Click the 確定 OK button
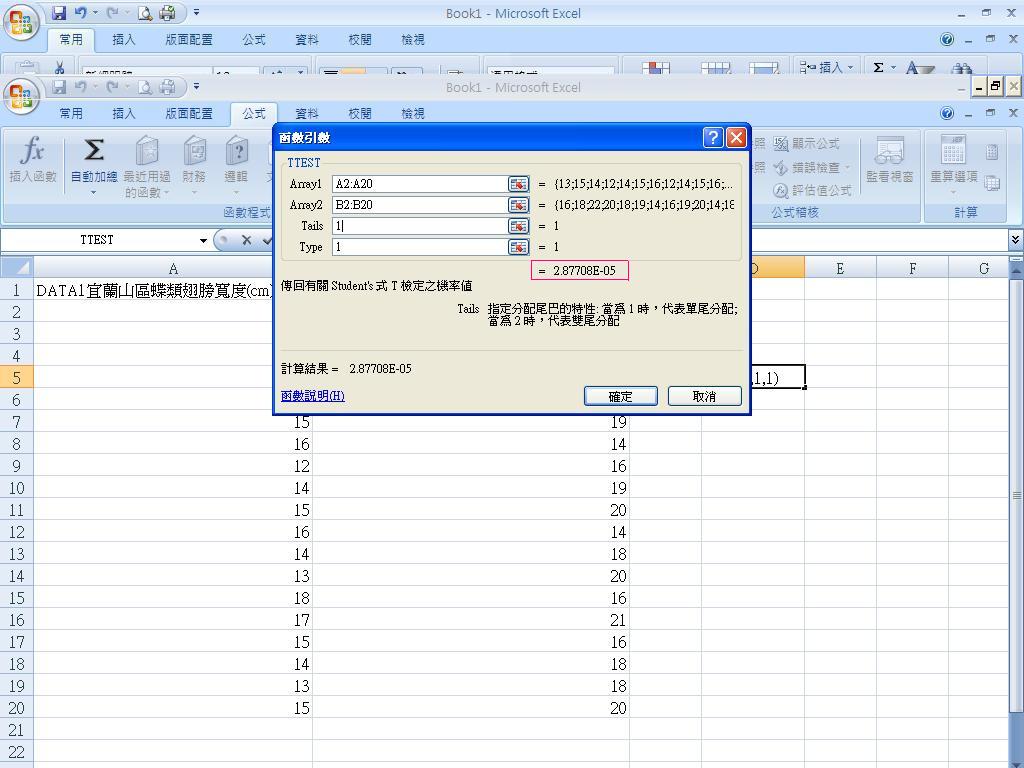 click(x=620, y=396)
